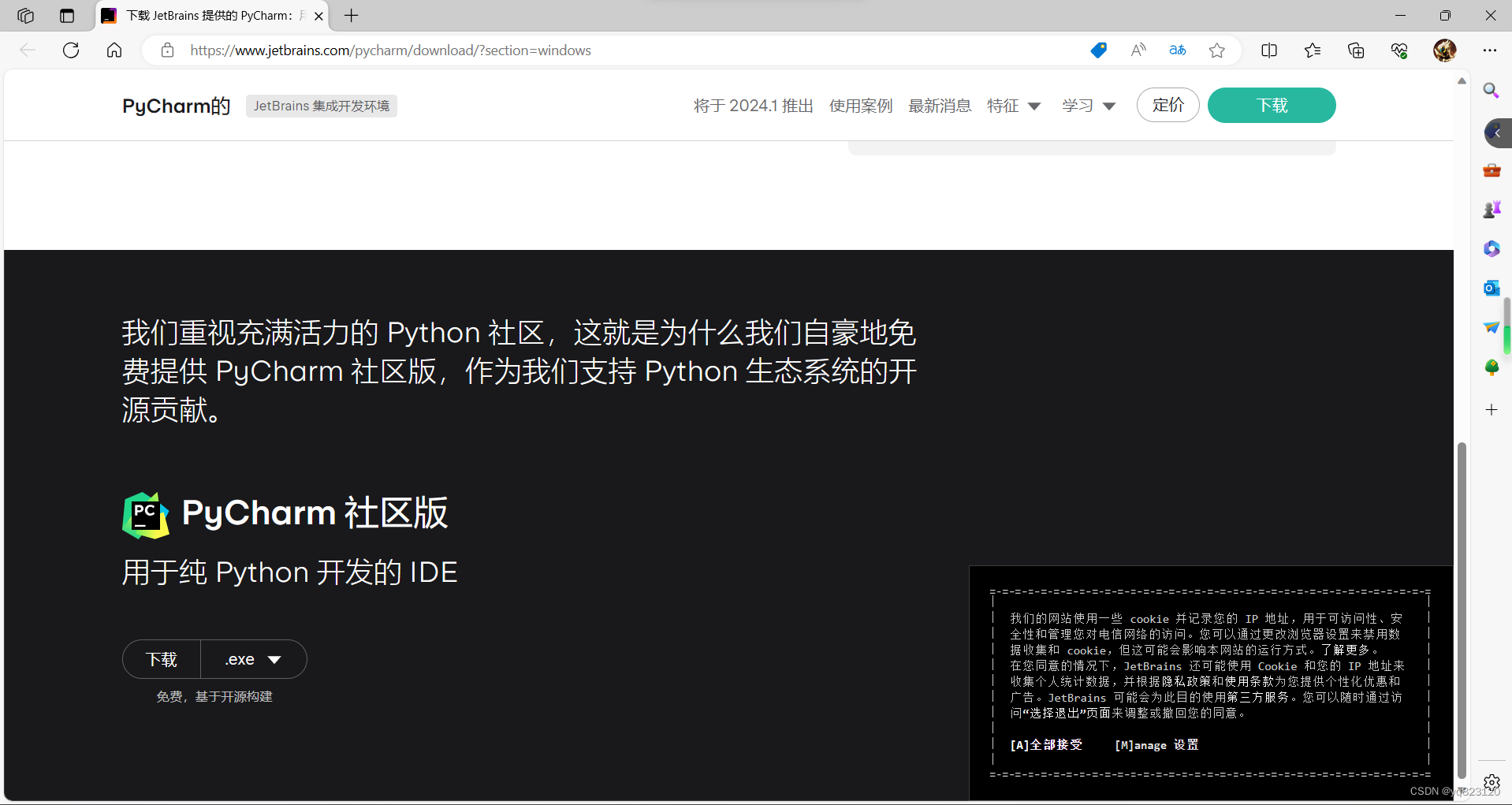Click inside the address bar URL field
This screenshot has width=1512, height=805.
pyautogui.click(x=552, y=50)
